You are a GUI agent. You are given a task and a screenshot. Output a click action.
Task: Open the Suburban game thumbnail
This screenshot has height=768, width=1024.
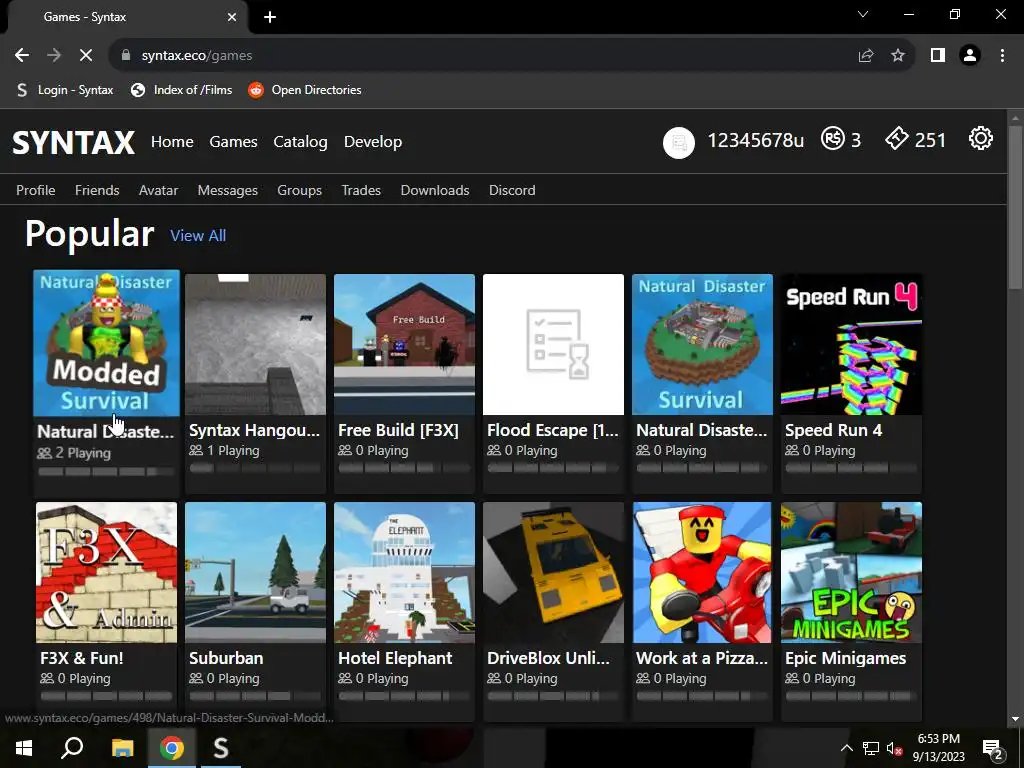click(x=255, y=572)
